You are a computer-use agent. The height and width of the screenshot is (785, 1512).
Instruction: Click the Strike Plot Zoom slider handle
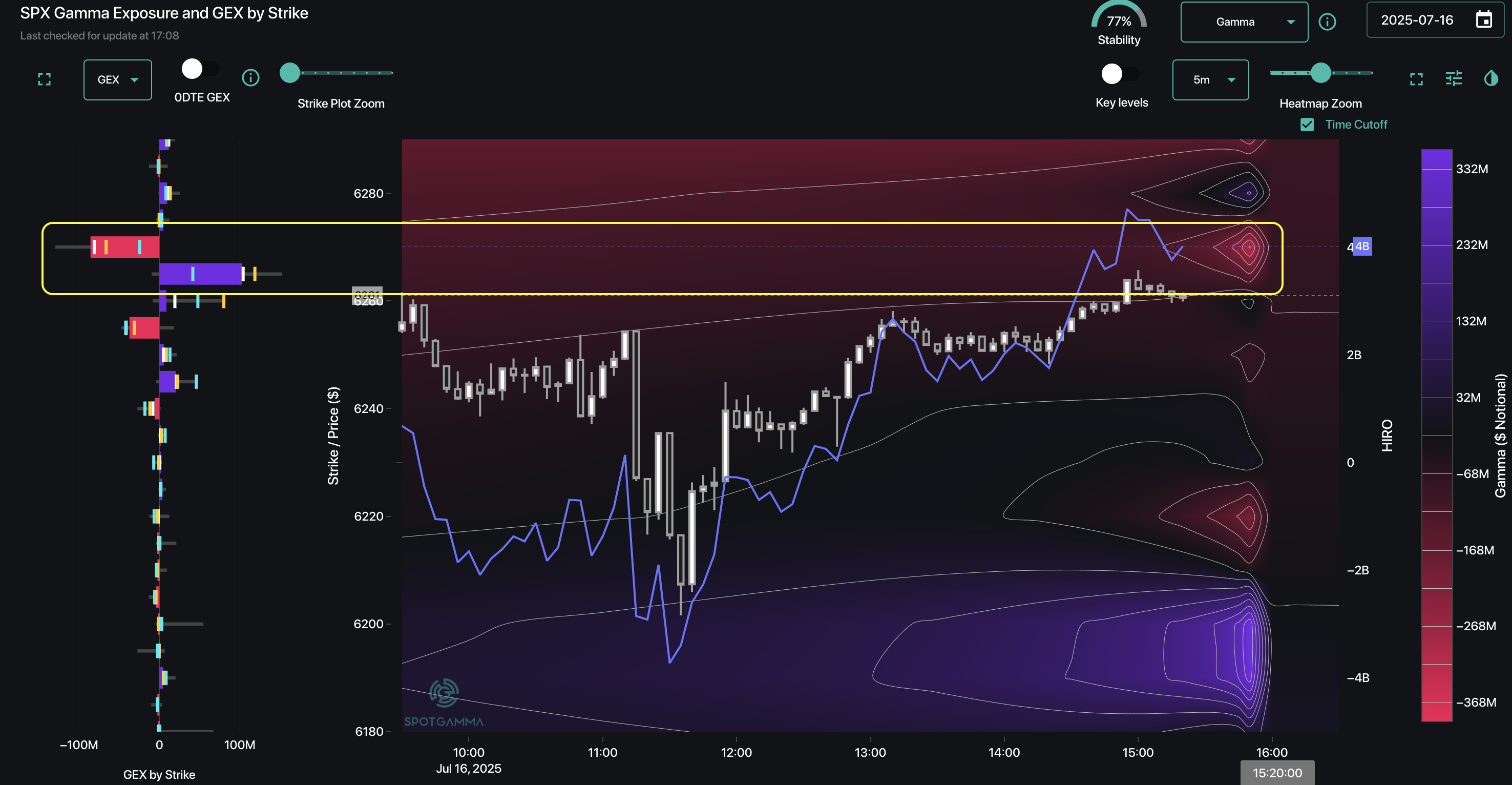coord(290,73)
